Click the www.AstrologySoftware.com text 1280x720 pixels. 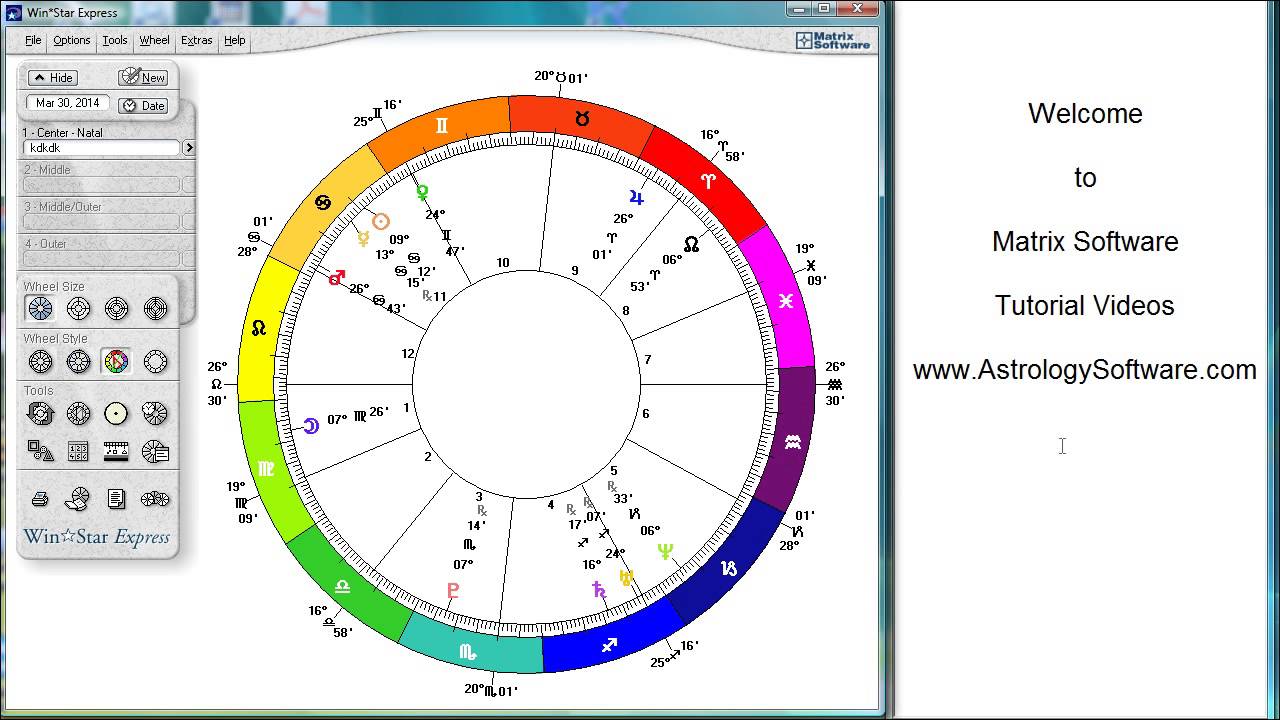(1085, 370)
